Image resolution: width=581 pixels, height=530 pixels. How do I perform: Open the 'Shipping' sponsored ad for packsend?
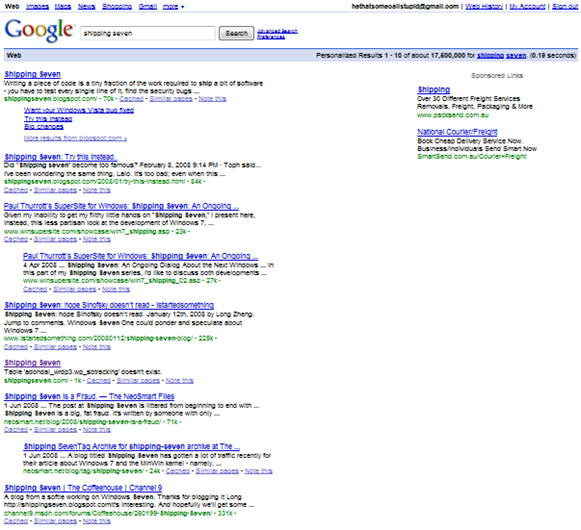coord(434,90)
